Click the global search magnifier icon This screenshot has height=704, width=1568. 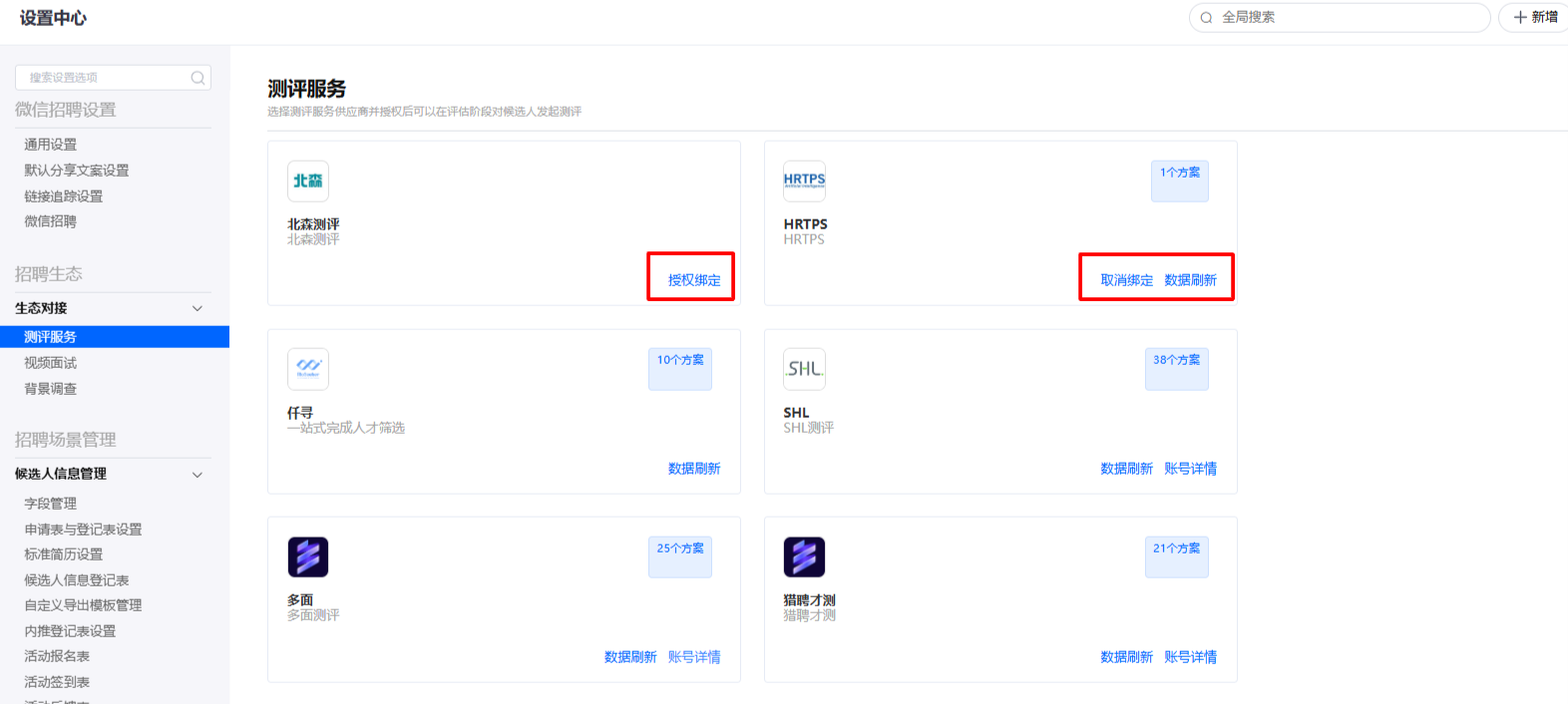[1207, 18]
